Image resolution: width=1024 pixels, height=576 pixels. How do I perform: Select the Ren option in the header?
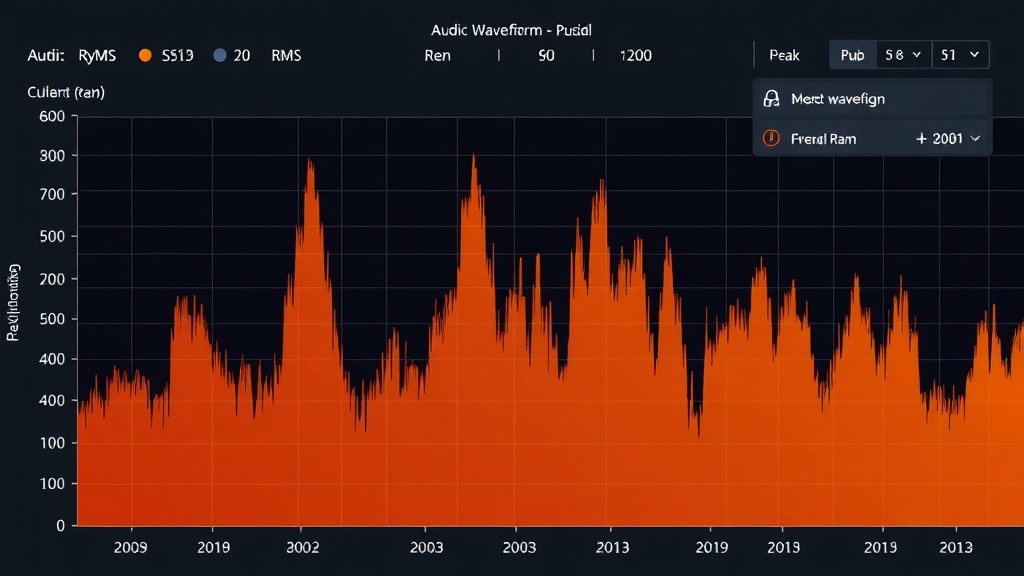[x=437, y=56]
